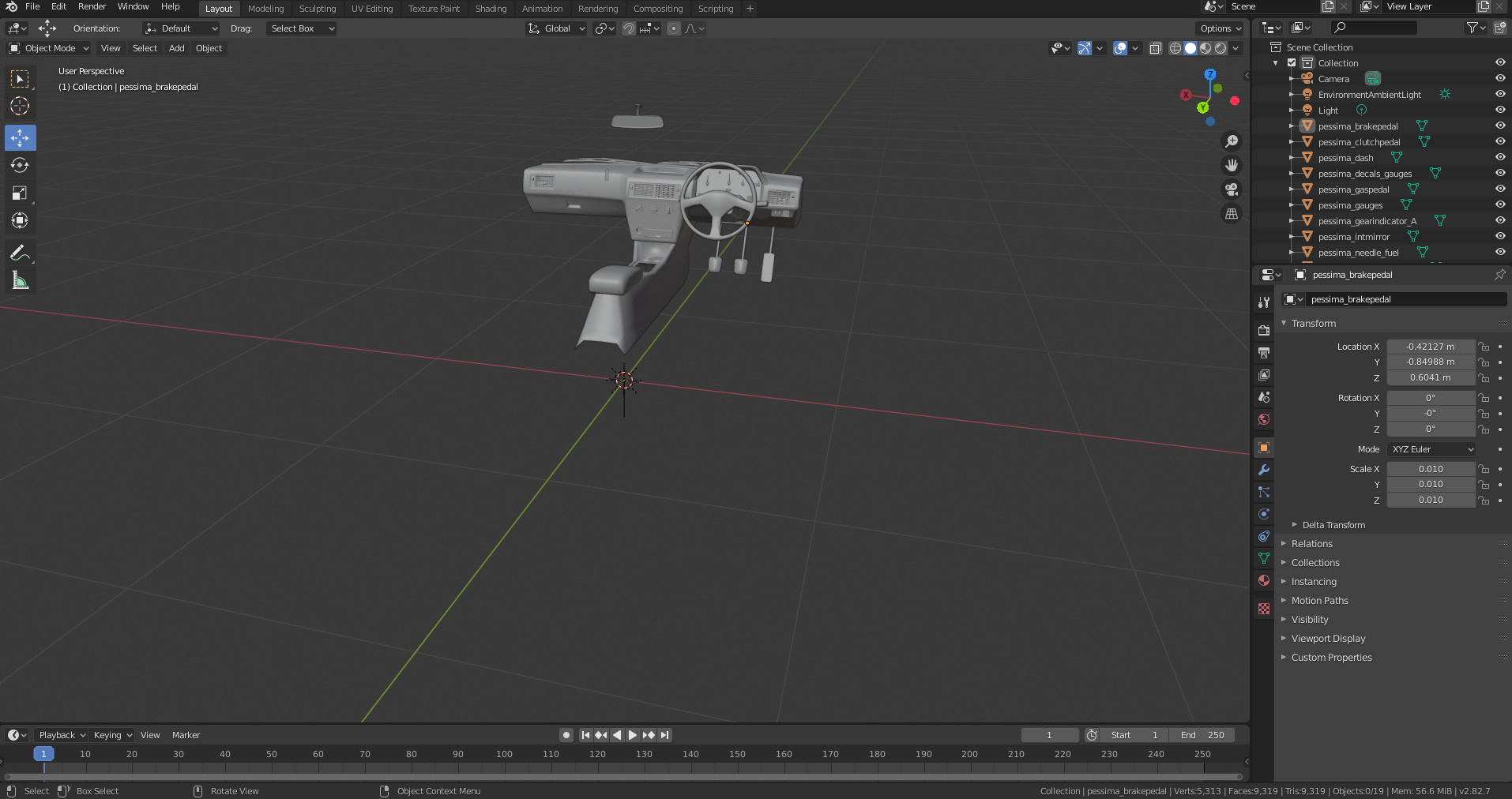Select the Select Box tool in toolbar
This screenshot has width=1512, height=799.
click(20, 79)
